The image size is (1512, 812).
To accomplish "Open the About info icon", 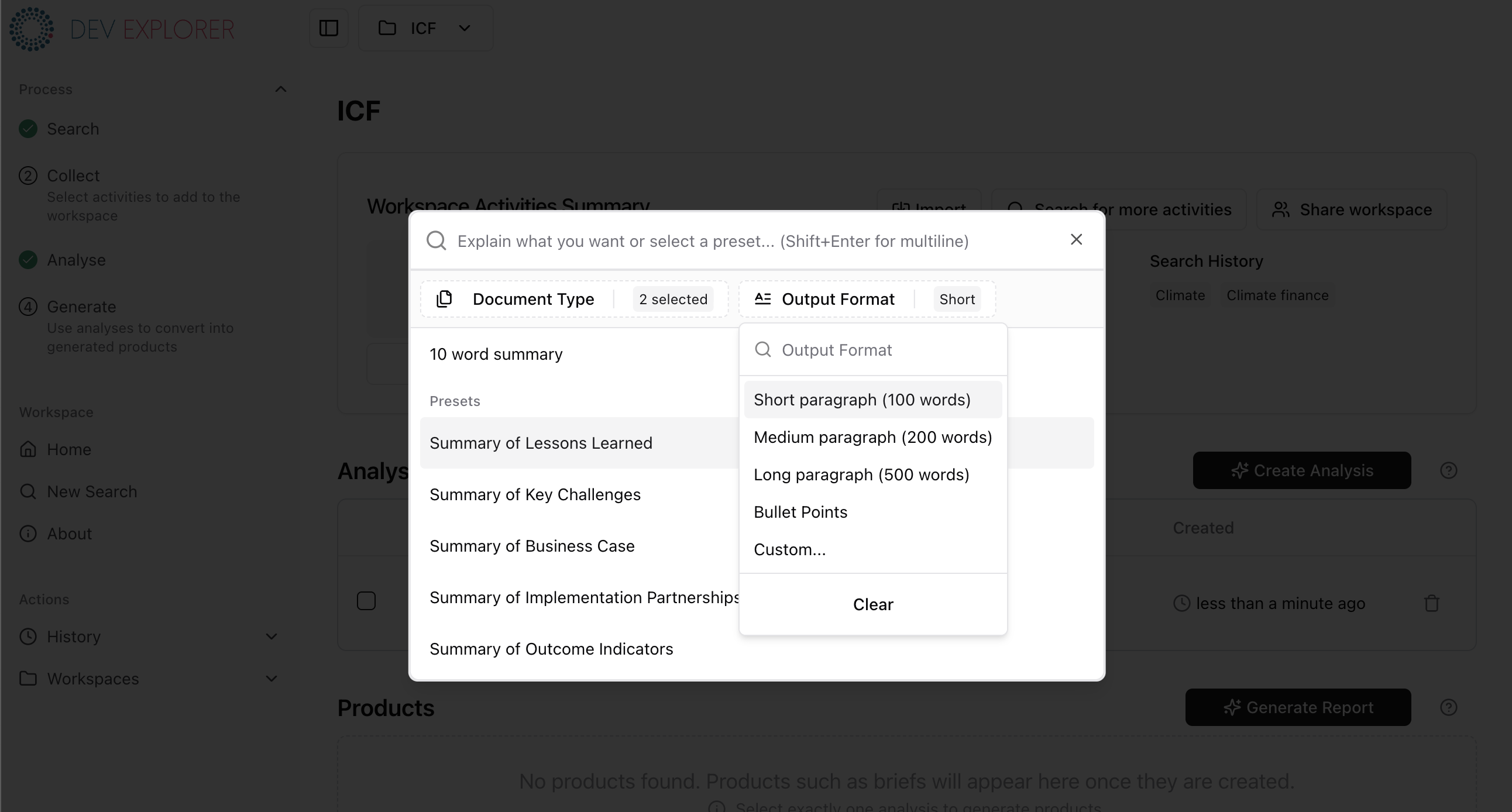I will coord(28,534).
